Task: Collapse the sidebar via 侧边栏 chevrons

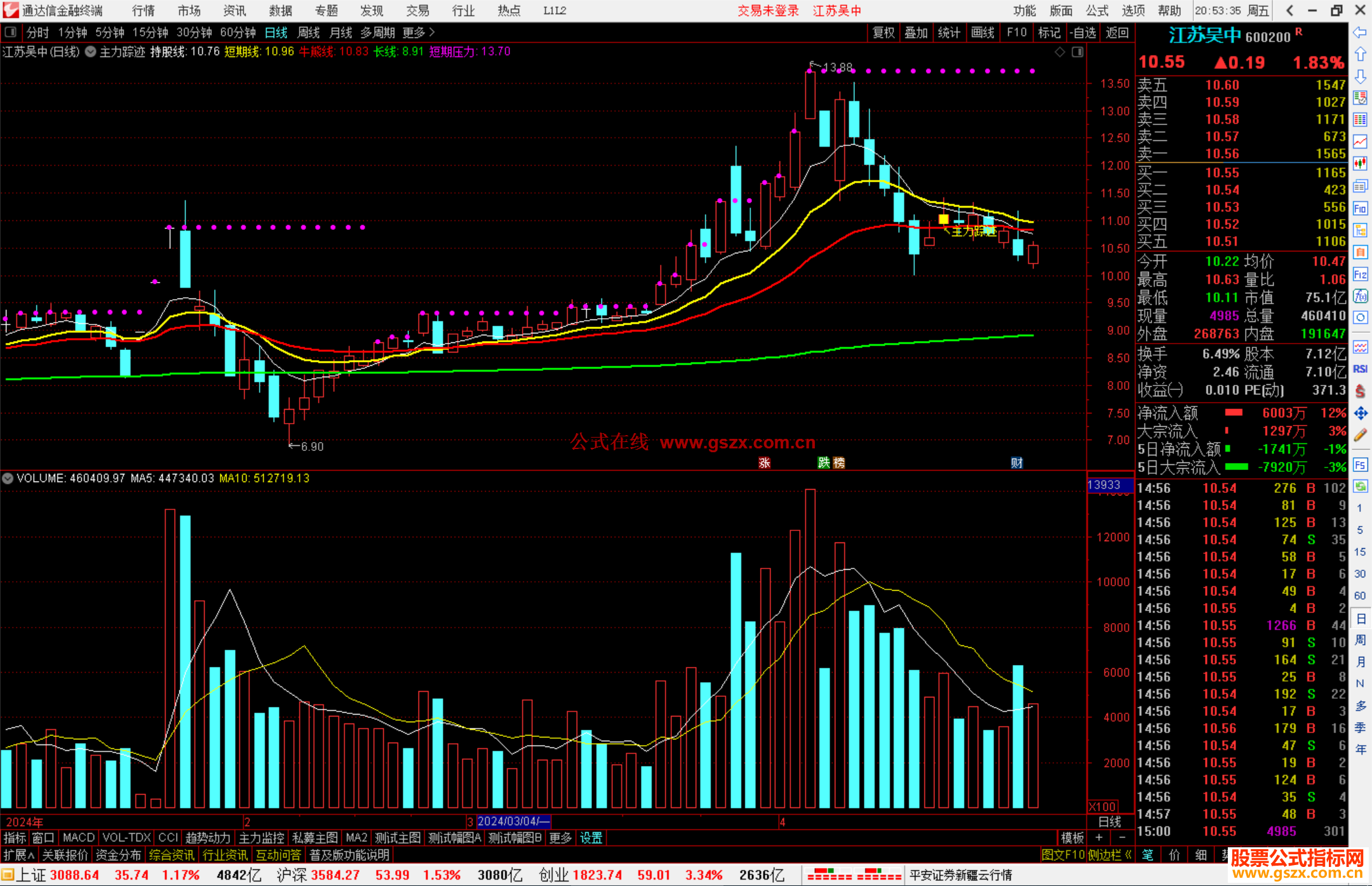Action: [x=1129, y=855]
